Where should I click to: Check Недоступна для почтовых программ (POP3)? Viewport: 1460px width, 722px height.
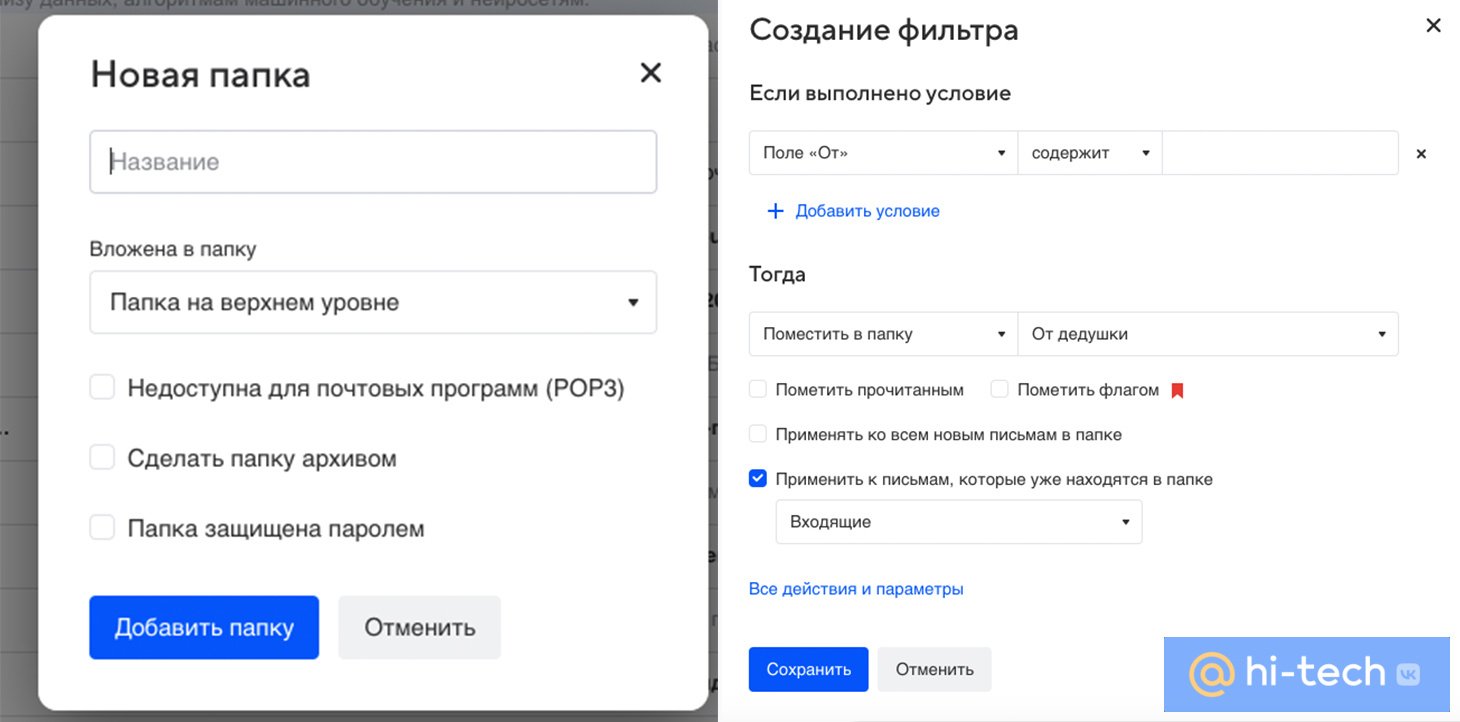click(102, 387)
